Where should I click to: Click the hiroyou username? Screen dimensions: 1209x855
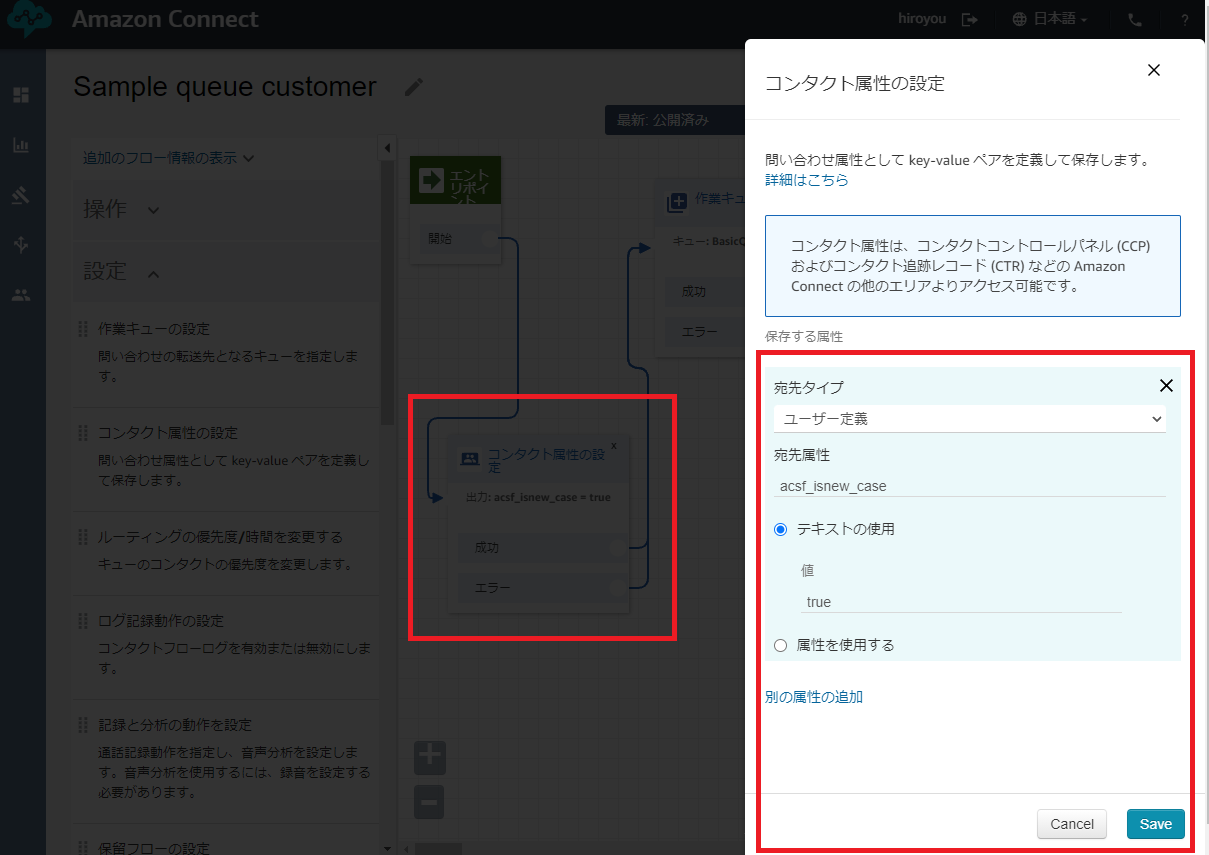click(x=924, y=19)
